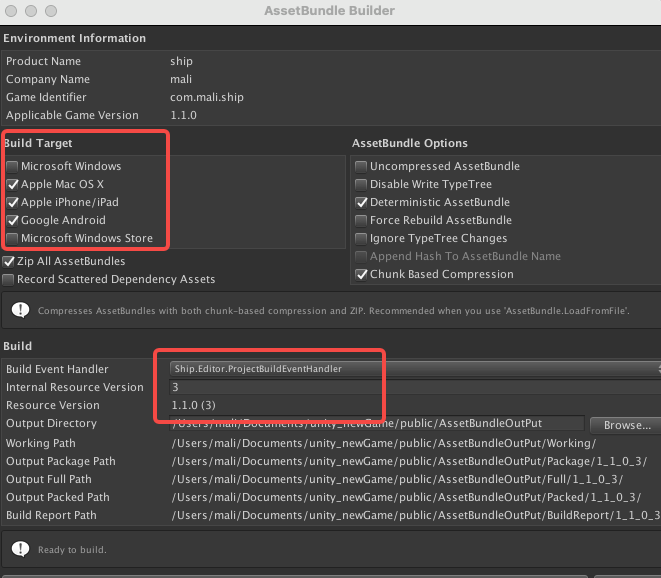Enable Ignore TypeTree Changes option

click(361, 239)
